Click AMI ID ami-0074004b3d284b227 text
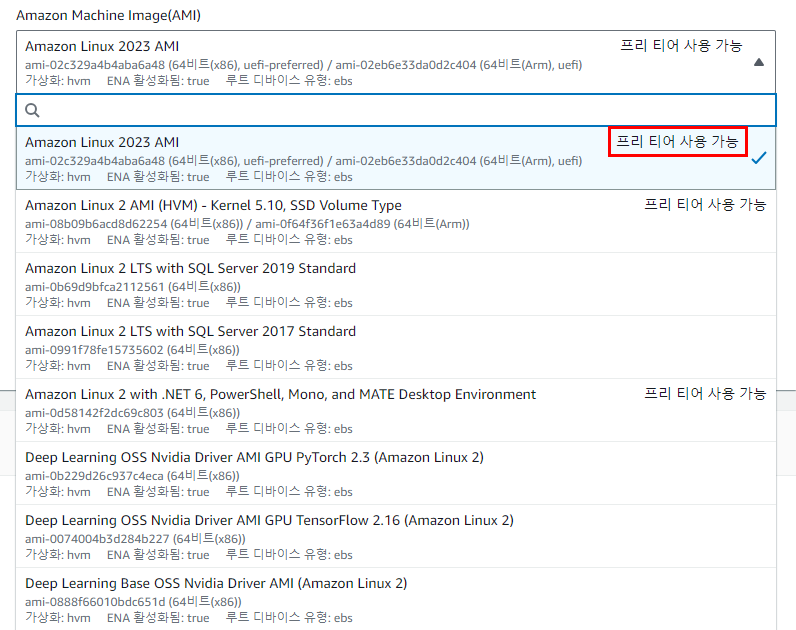Viewport: 796px width, 630px height. (97, 539)
